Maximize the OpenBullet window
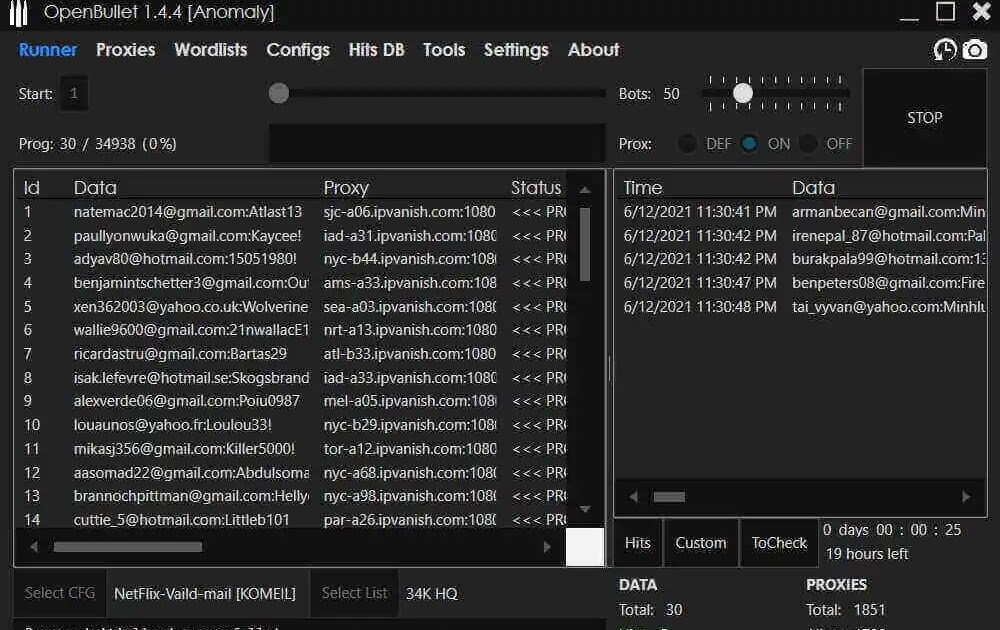Viewport: 1000px width, 630px height. click(945, 11)
